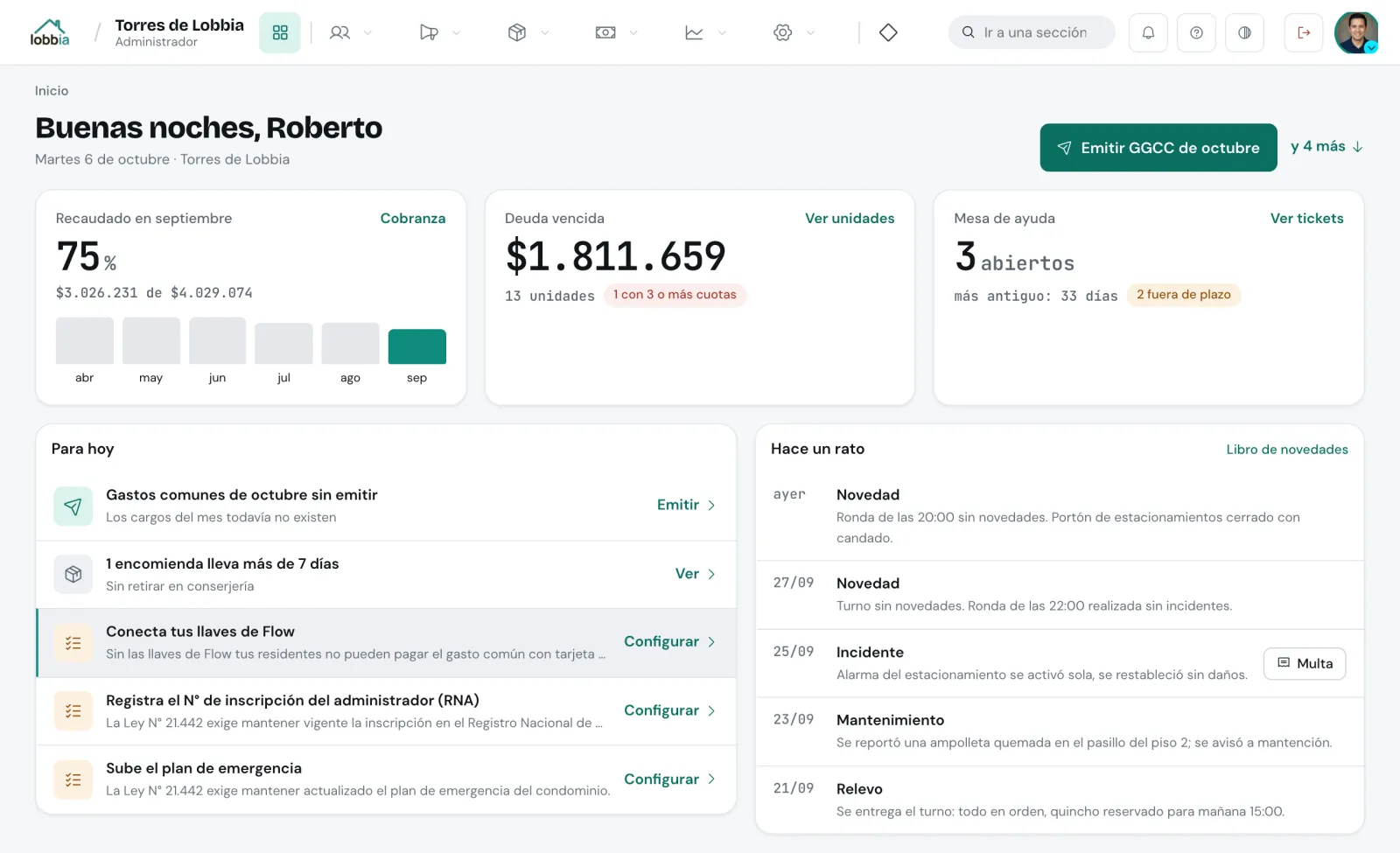
Task: Open the 21/09 Relevo entry
Action: [x=1060, y=801]
